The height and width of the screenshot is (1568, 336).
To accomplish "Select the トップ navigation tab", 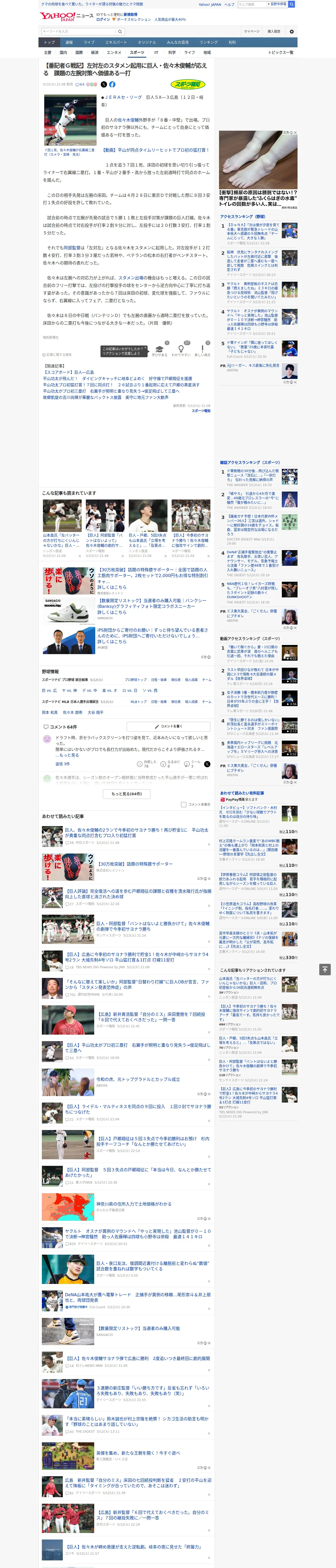I will 49,43.
